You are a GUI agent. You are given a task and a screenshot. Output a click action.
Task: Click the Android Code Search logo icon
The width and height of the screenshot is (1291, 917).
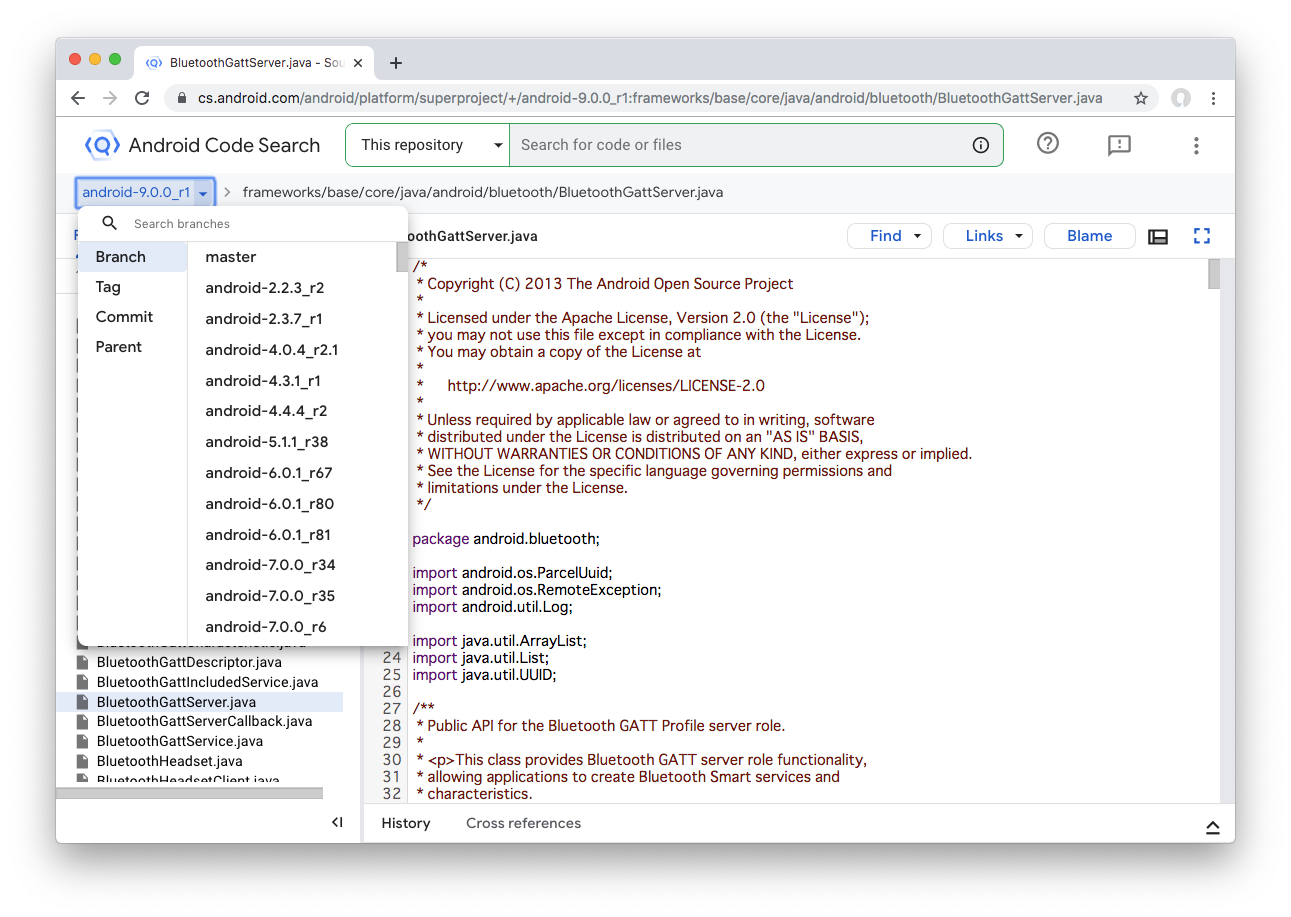pos(102,145)
